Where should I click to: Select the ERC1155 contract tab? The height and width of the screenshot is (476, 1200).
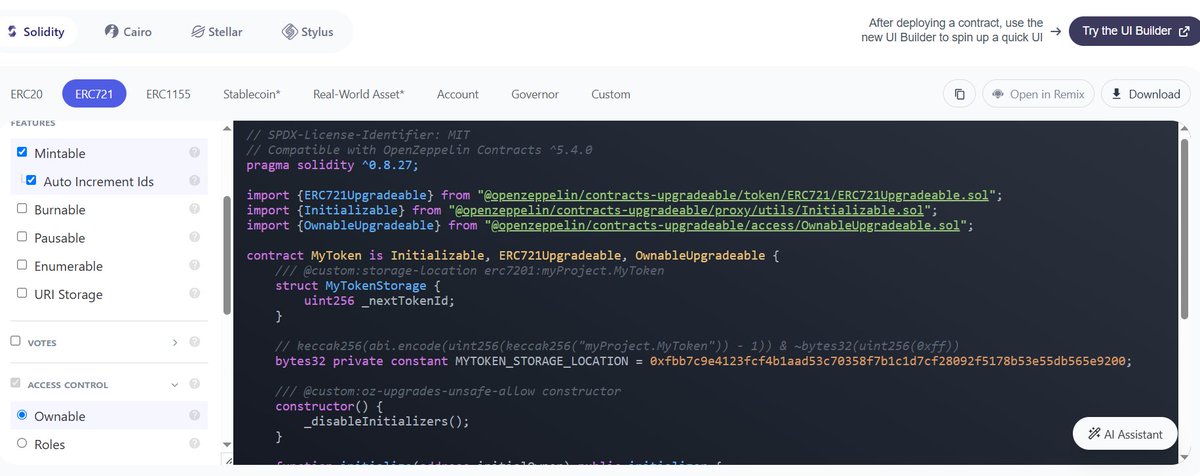170,94
